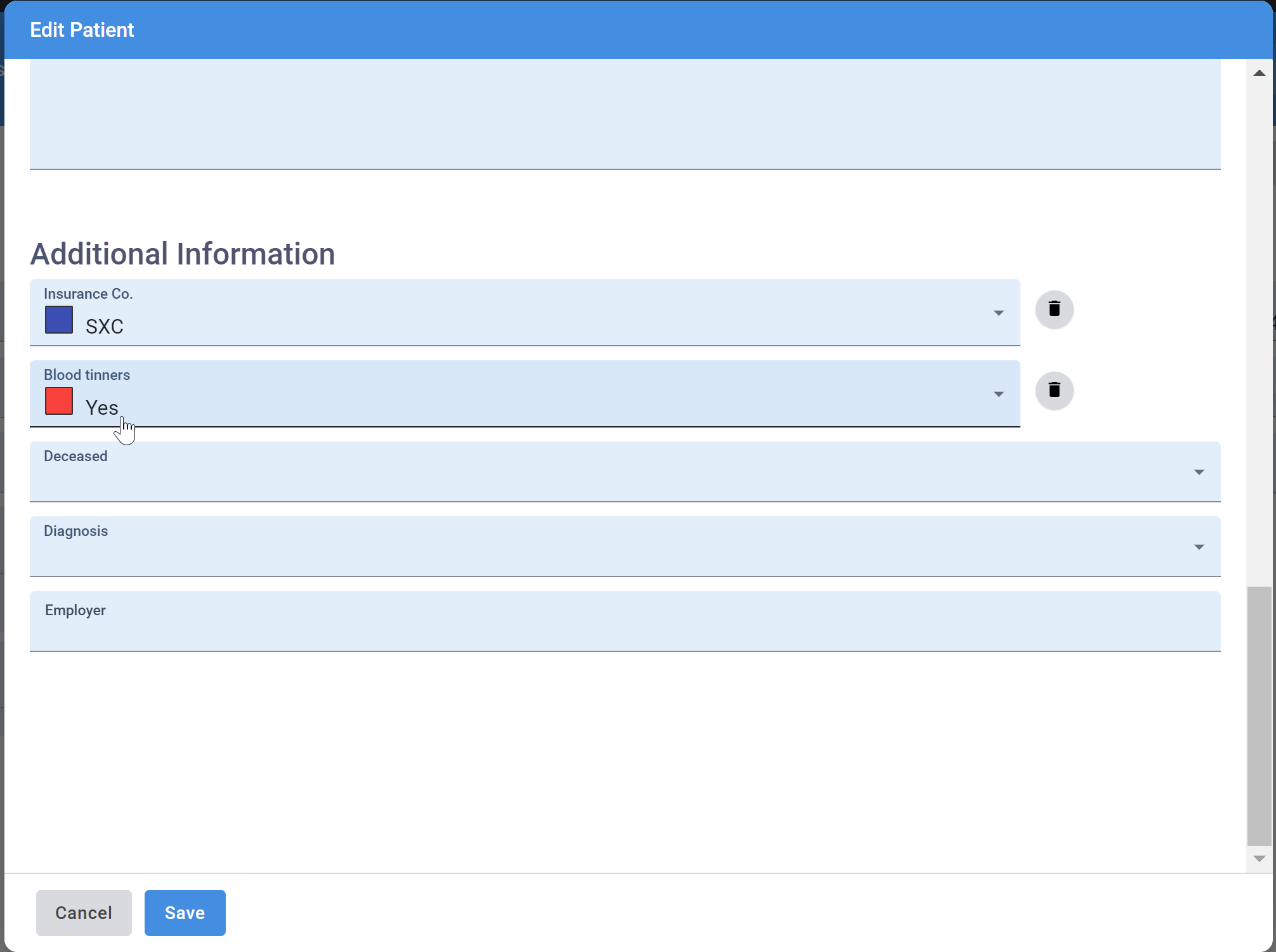Viewport: 1276px width, 952px height.
Task: Select the Insurance Co. field showing SXC
Action: (507, 313)
